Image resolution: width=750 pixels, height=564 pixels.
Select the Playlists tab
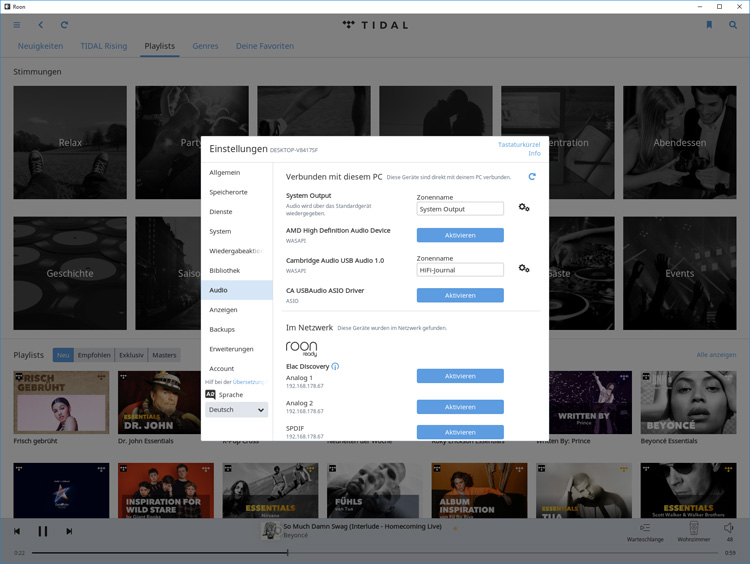coord(160,46)
